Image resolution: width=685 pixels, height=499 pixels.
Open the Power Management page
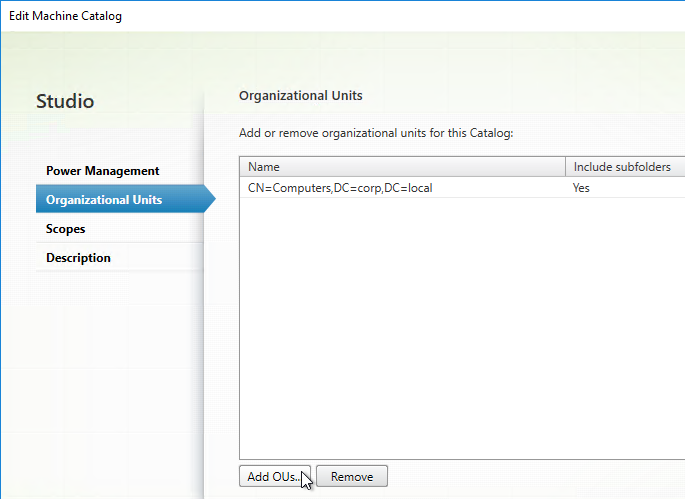tap(103, 170)
